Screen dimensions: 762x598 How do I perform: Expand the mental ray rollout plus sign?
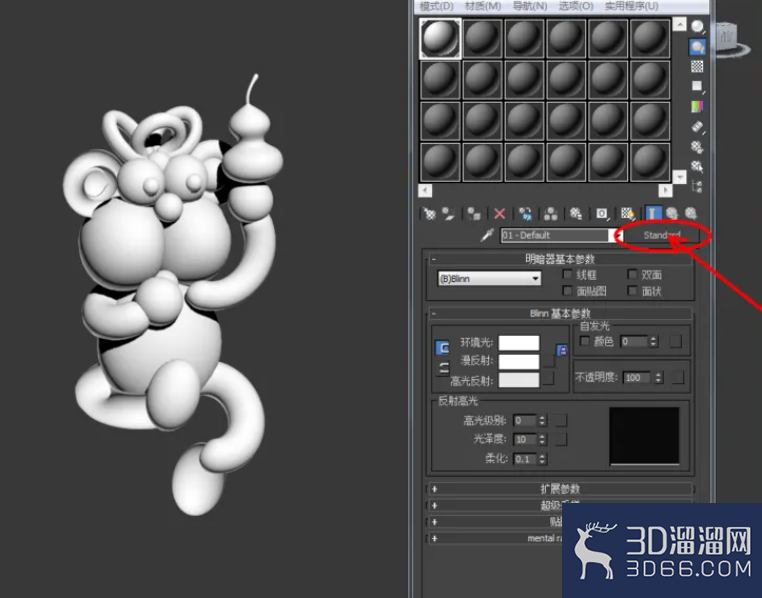click(x=434, y=538)
